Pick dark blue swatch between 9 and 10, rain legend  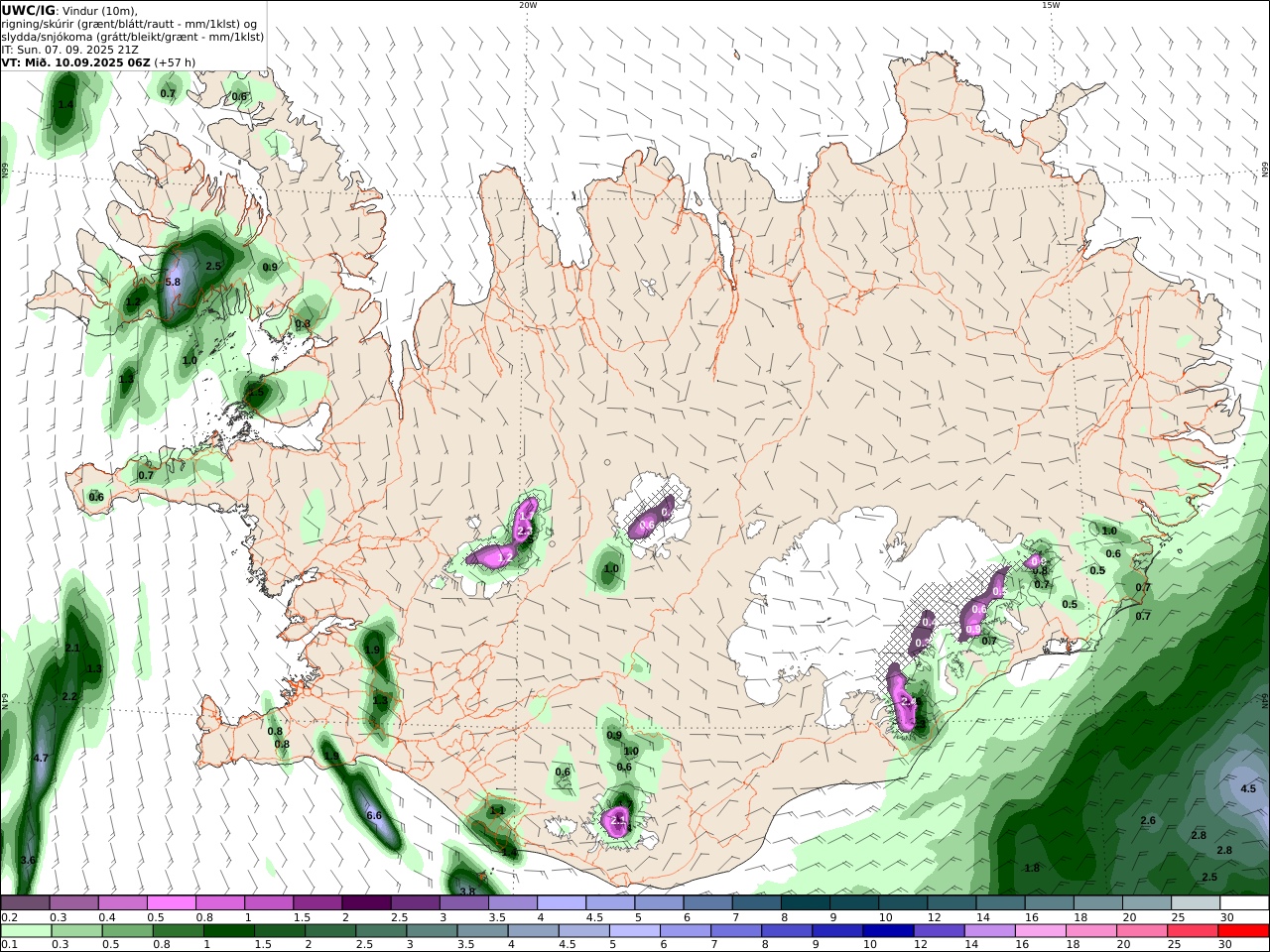tap(837, 931)
